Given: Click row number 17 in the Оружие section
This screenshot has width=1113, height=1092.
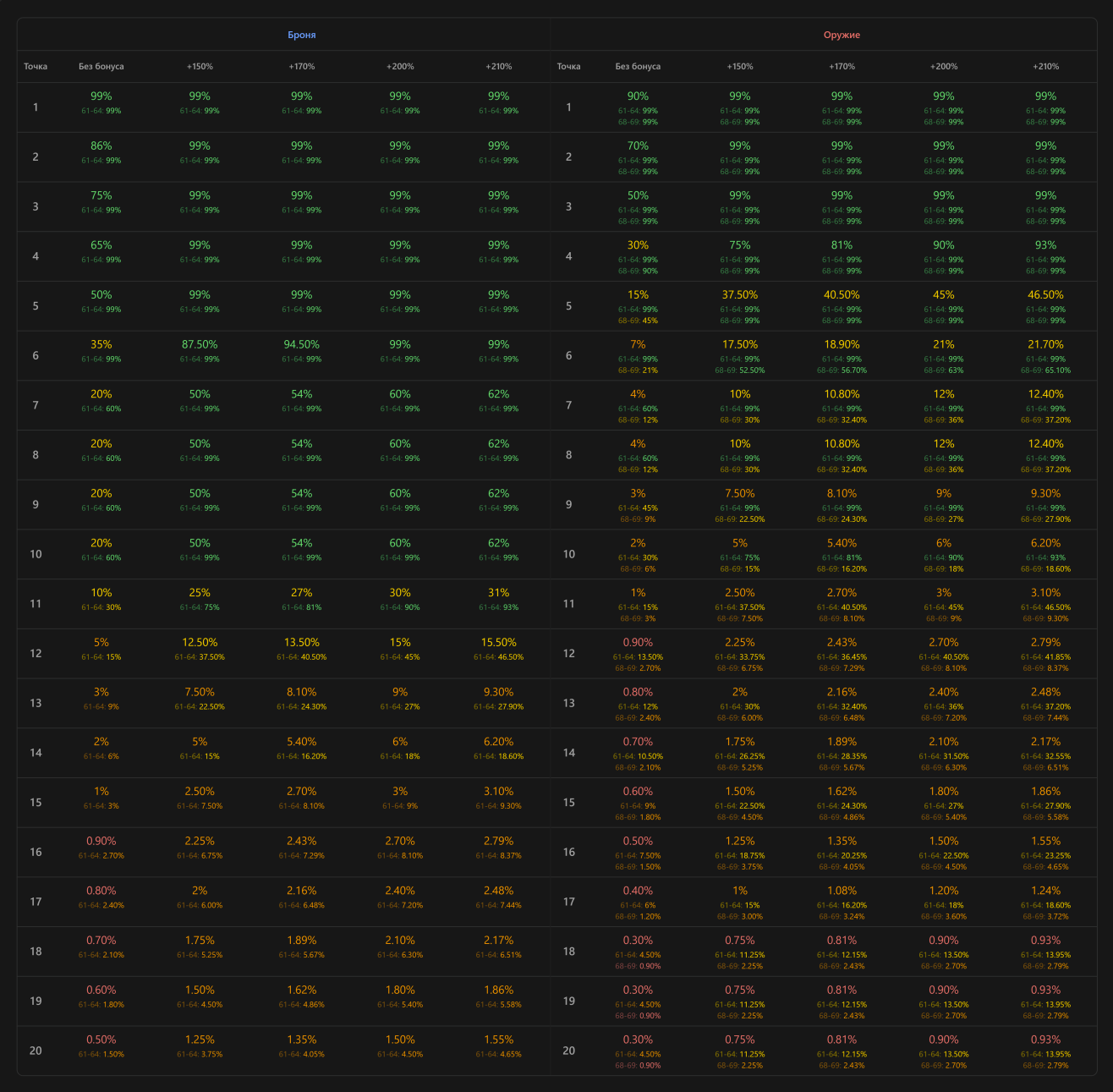Looking at the screenshot, I should coord(569,902).
